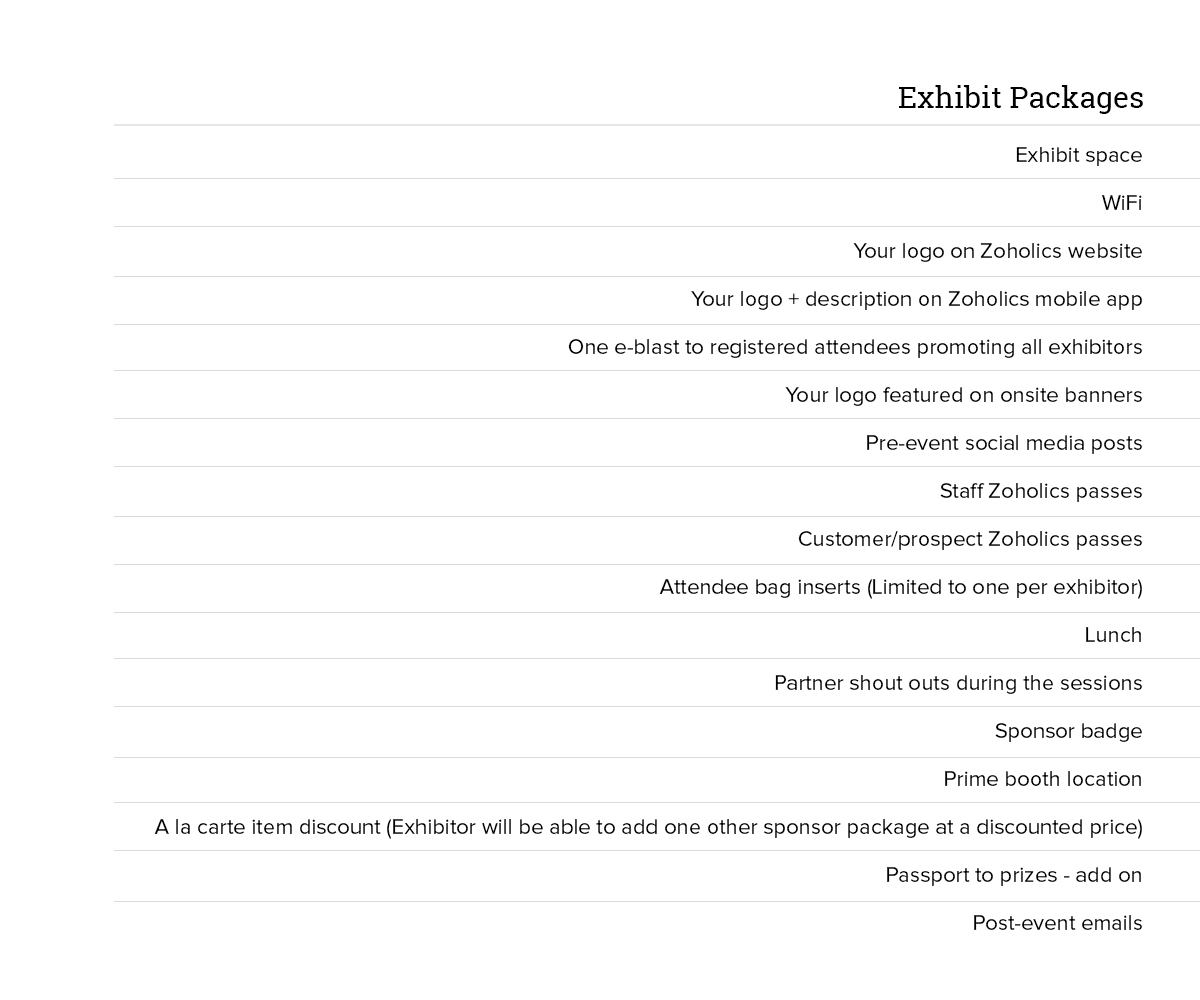Click the '(Limited to one per exhibitor)' note

pyautogui.click(x=1004, y=587)
